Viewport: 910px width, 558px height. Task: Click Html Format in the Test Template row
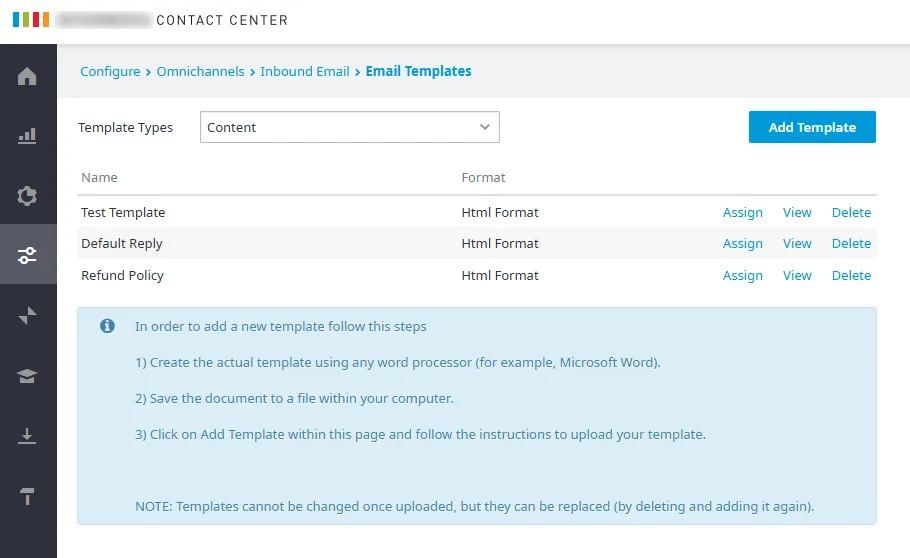coord(500,213)
